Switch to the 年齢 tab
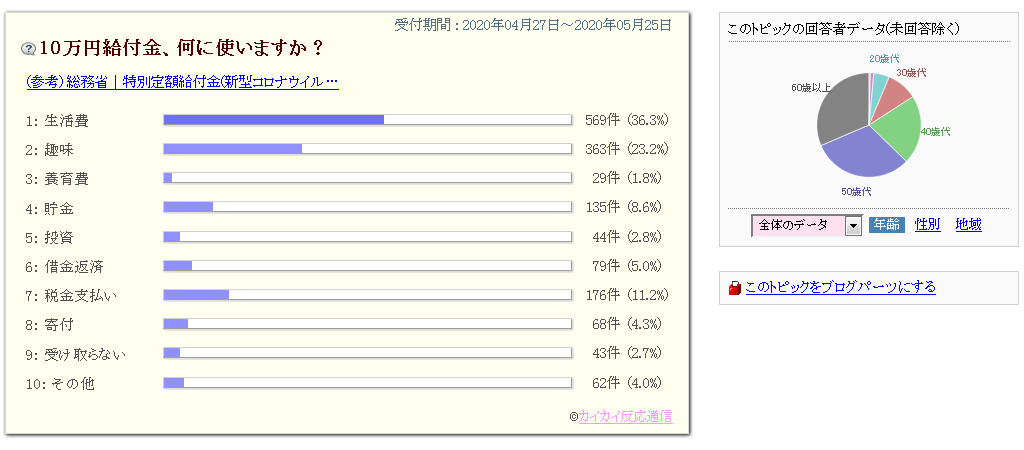1024x450 pixels. [x=884, y=225]
